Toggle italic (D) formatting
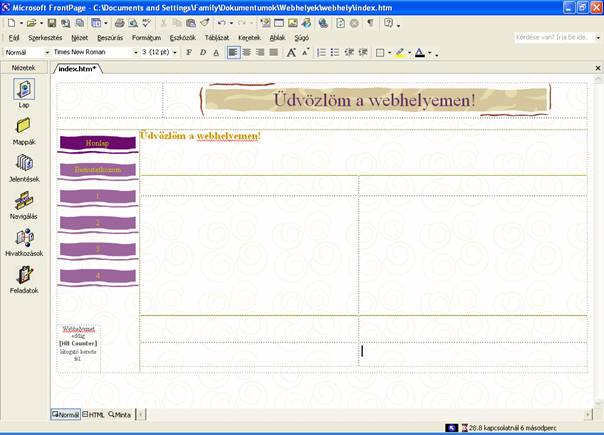This screenshot has height=435, width=604. [202, 52]
